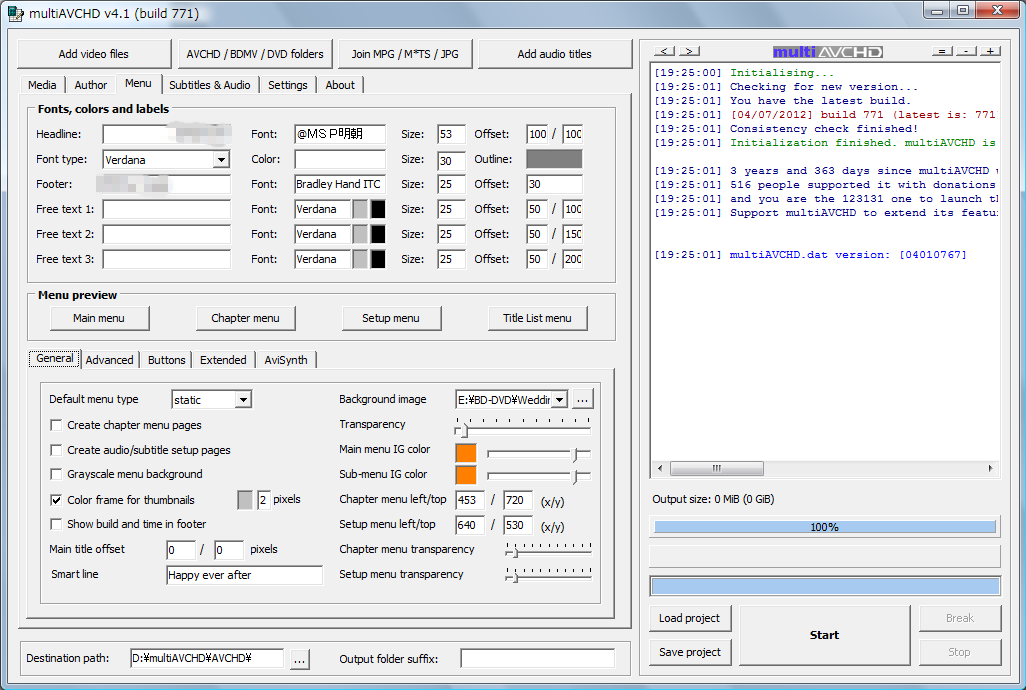Click the Main menu IG color slider
This screenshot has height=690, width=1026.
click(x=539, y=453)
